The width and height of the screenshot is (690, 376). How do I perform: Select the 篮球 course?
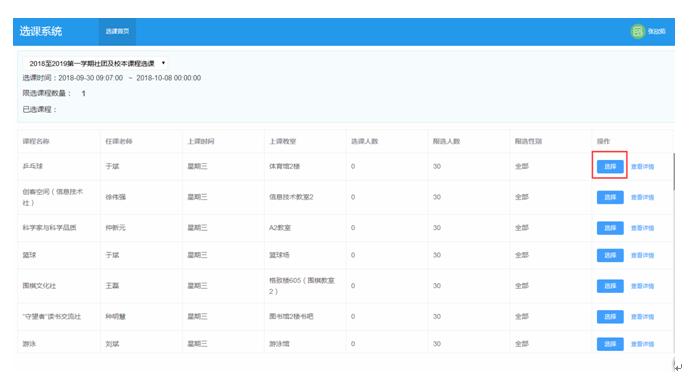610,255
